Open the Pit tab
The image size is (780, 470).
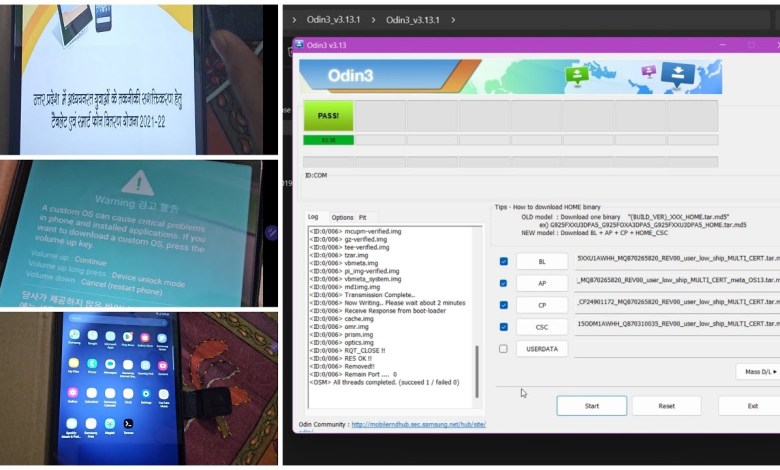tap(363, 217)
